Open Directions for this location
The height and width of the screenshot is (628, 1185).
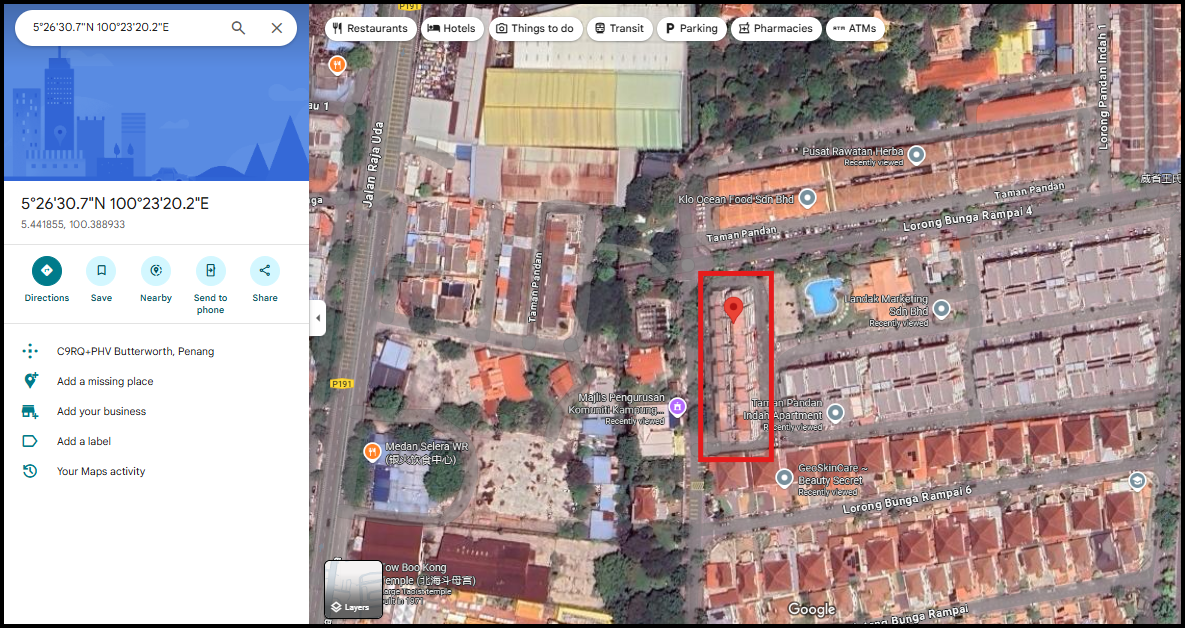coord(47,271)
